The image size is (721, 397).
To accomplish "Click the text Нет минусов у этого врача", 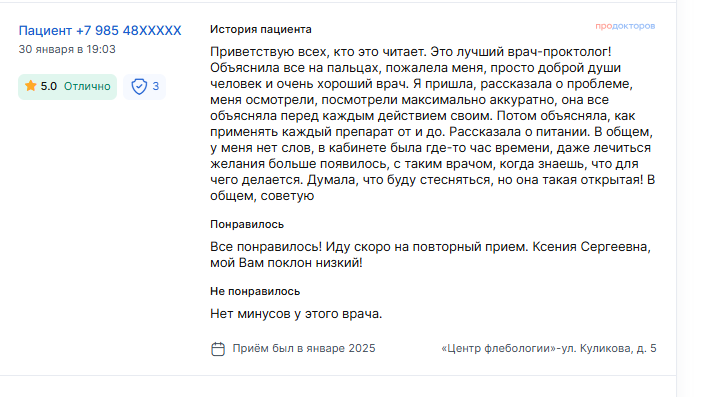I will point(296,314).
